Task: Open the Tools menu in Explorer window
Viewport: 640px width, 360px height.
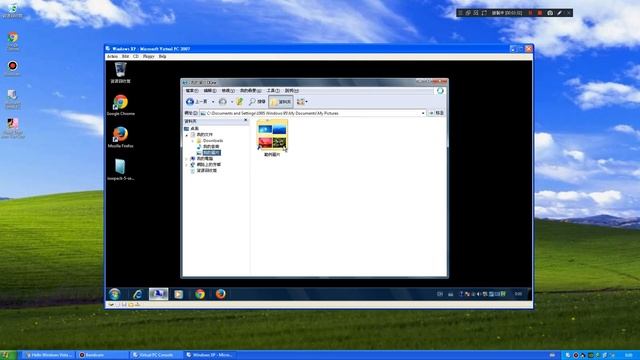Action: click(x=273, y=91)
